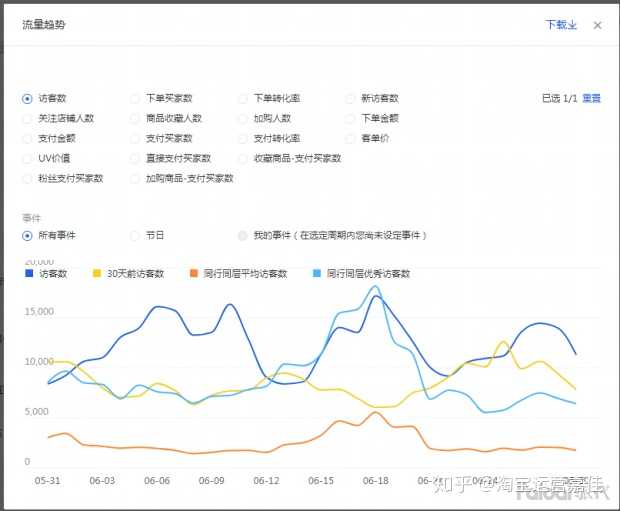Click the 06-12 x-axis date label
The width and height of the screenshot is (620, 511).
(266, 481)
